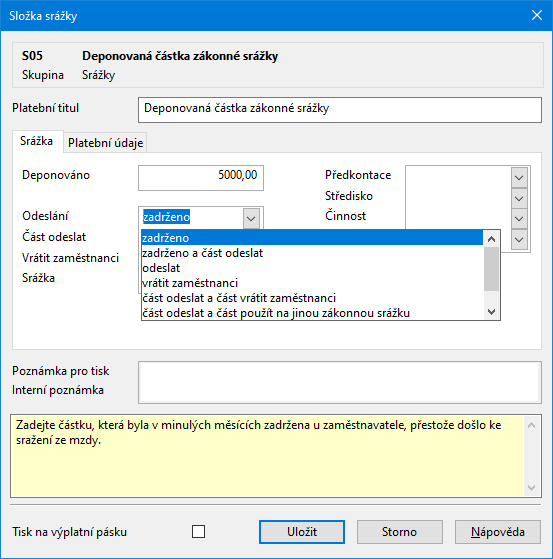553x559 pixels.
Task: Switch to the Platební údaje tab
Action: tap(106, 143)
